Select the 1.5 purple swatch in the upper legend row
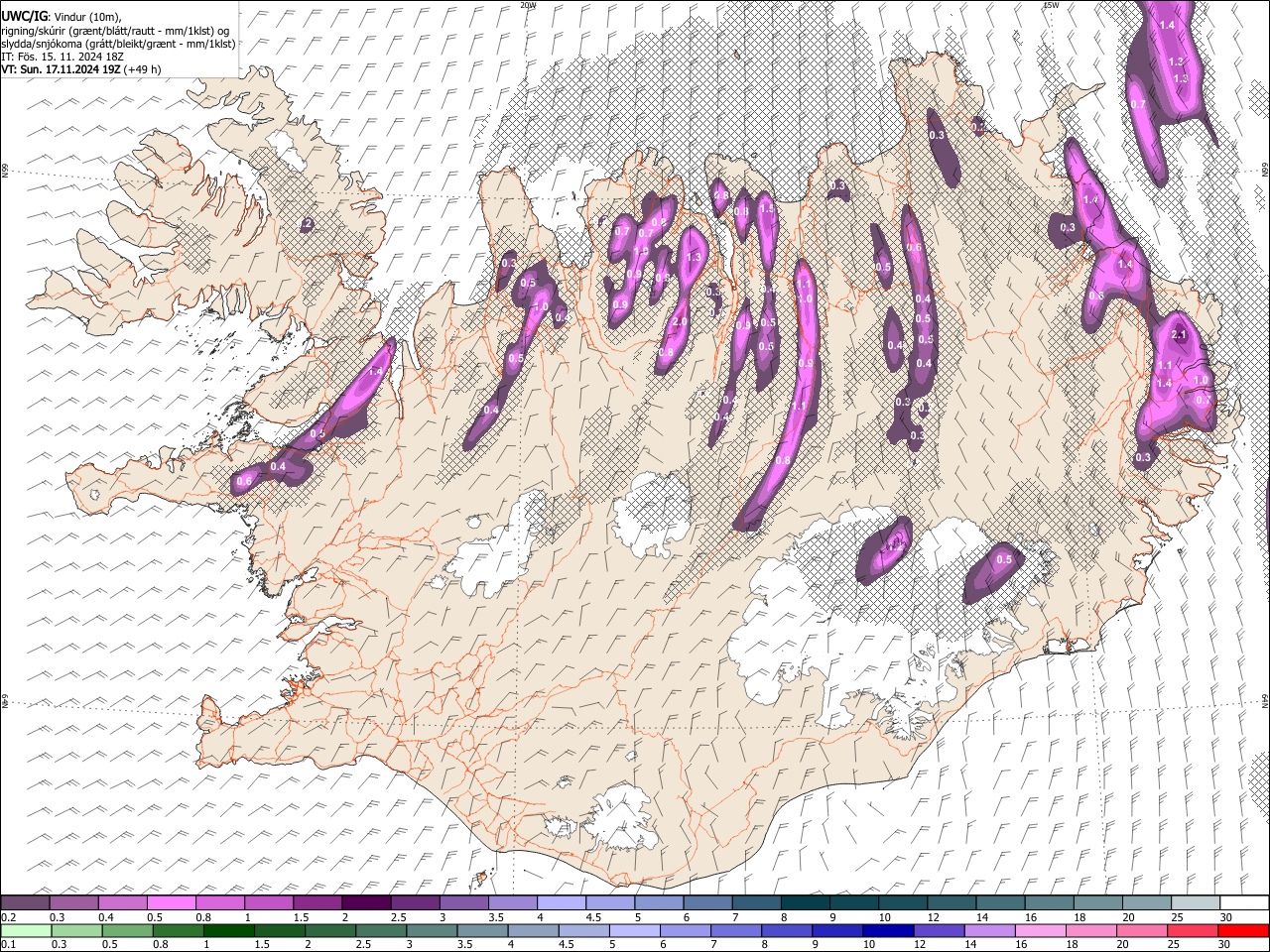The width and height of the screenshot is (1270, 952). click(317, 902)
